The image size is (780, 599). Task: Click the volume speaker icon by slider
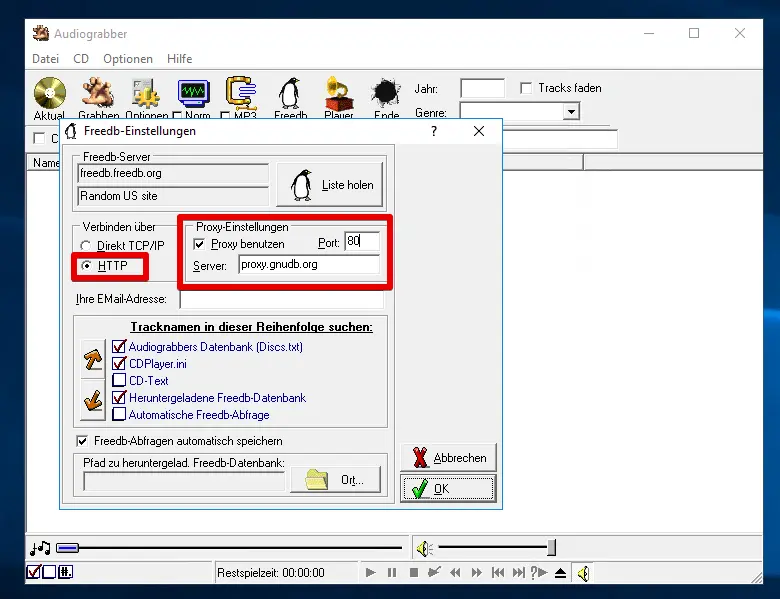click(424, 549)
